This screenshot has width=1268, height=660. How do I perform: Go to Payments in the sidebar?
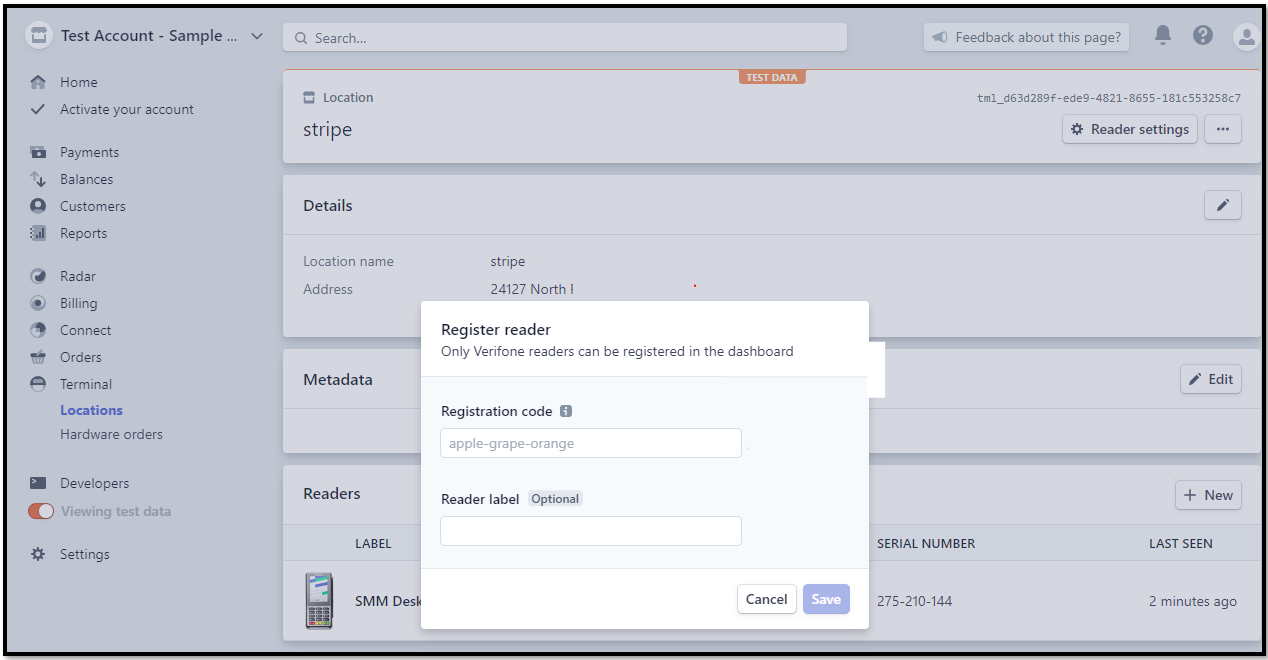(89, 152)
